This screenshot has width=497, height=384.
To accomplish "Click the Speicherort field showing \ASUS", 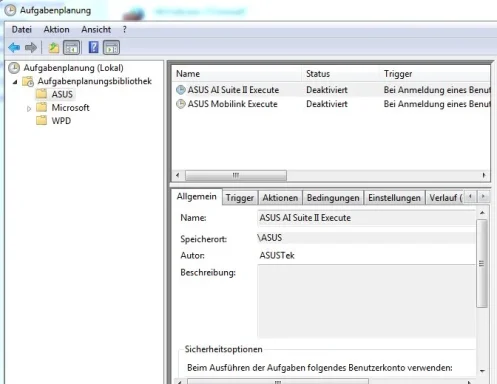I will click(366, 238).
